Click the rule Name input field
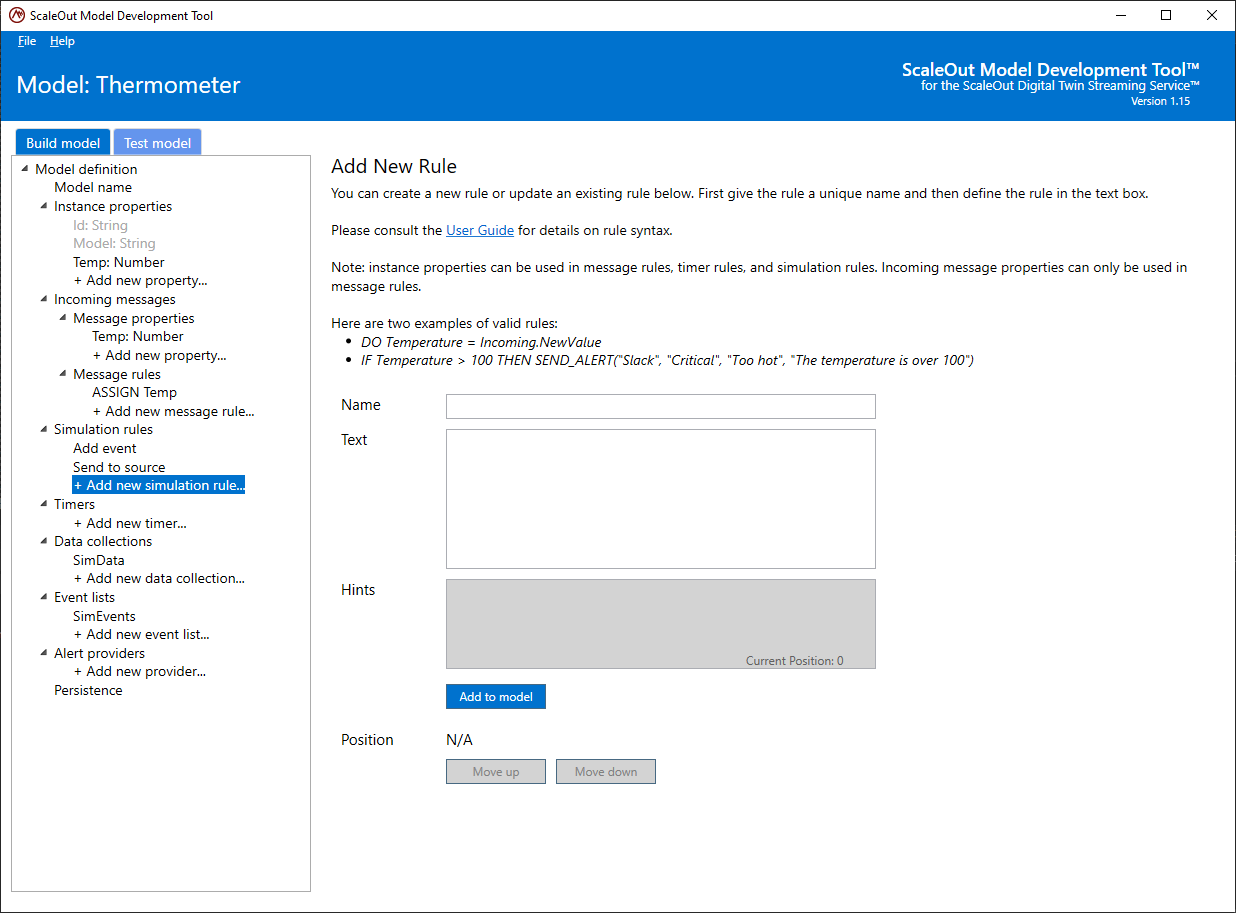The image size is (1236, 913). [661, 406]
